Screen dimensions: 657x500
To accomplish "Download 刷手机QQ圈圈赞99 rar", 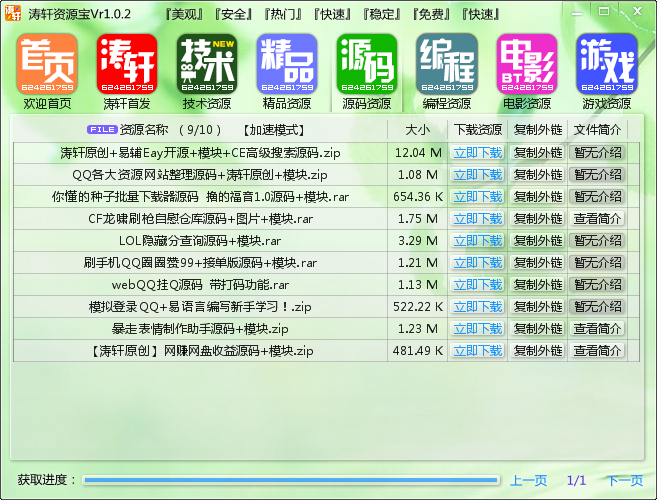I will [x=478, y=263].
